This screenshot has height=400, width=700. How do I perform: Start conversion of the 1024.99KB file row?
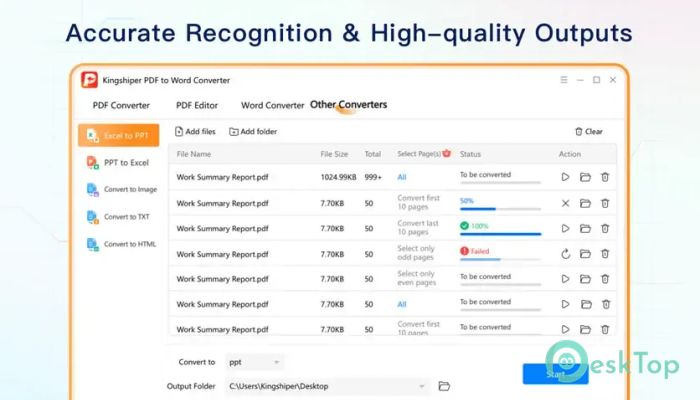(x=565, y=177)
